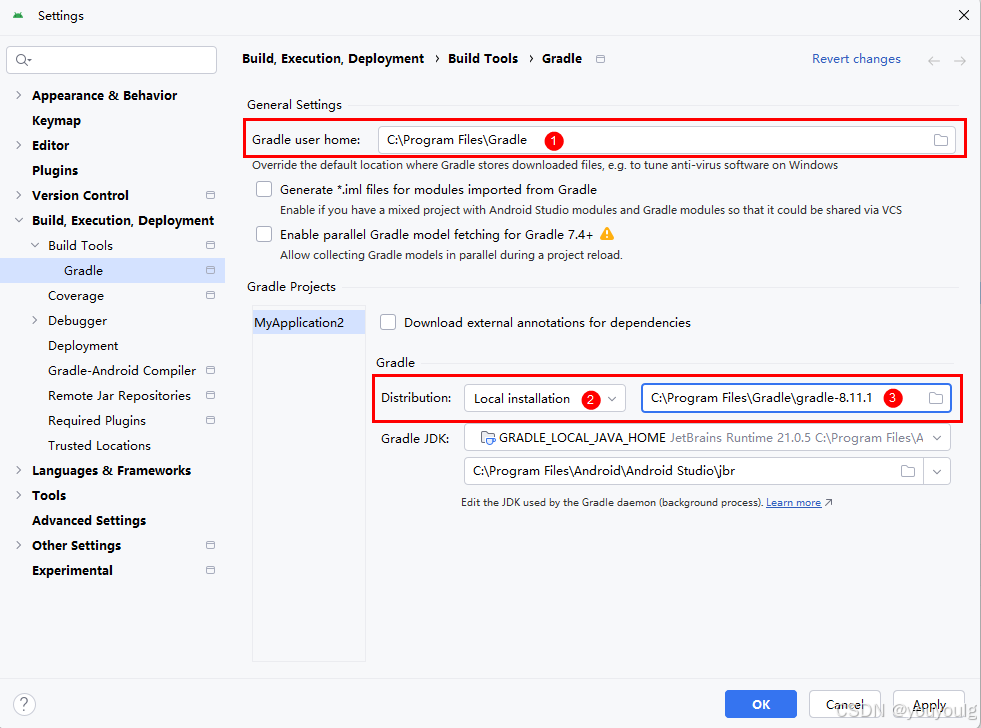Click project marker icon beside Other Settings
Image resolution: width=981 pixels, height=728 pixels.
pos(210,545)
